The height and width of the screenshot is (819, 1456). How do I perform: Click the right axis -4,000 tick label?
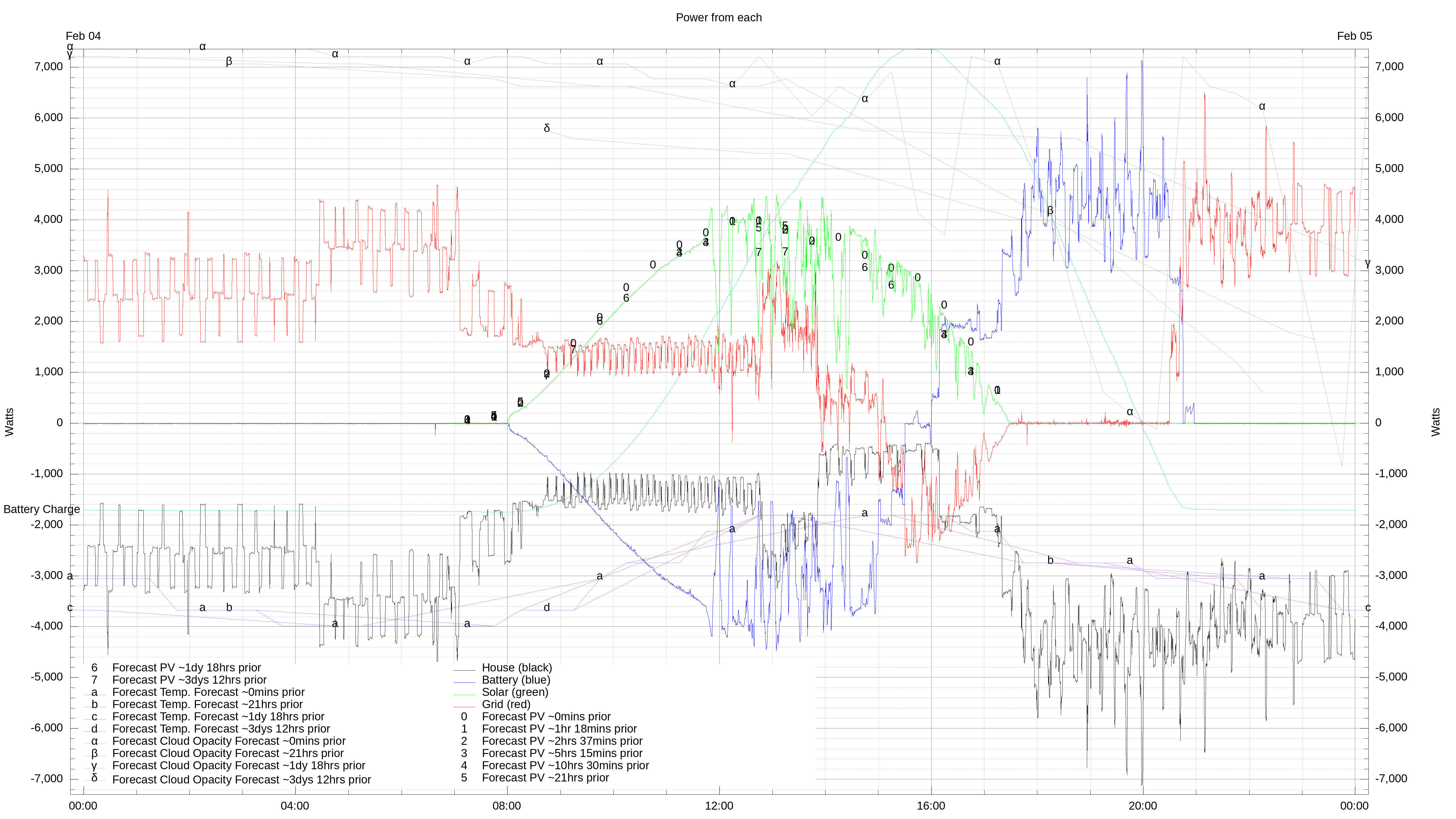click(x=1391, y=626)
